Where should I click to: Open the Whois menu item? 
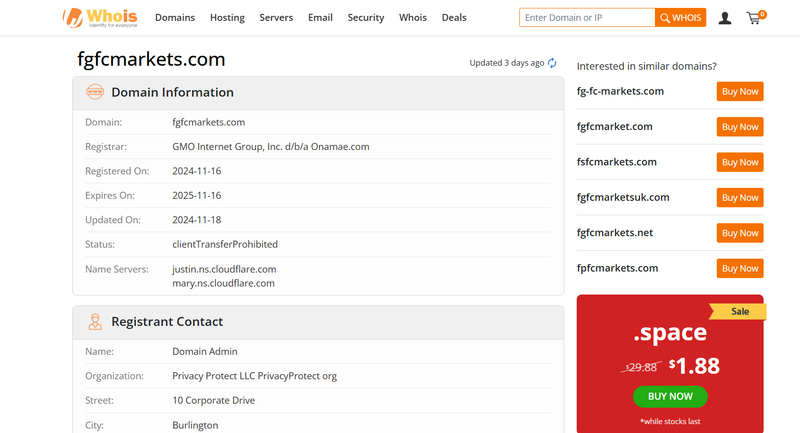click(413, 17)
